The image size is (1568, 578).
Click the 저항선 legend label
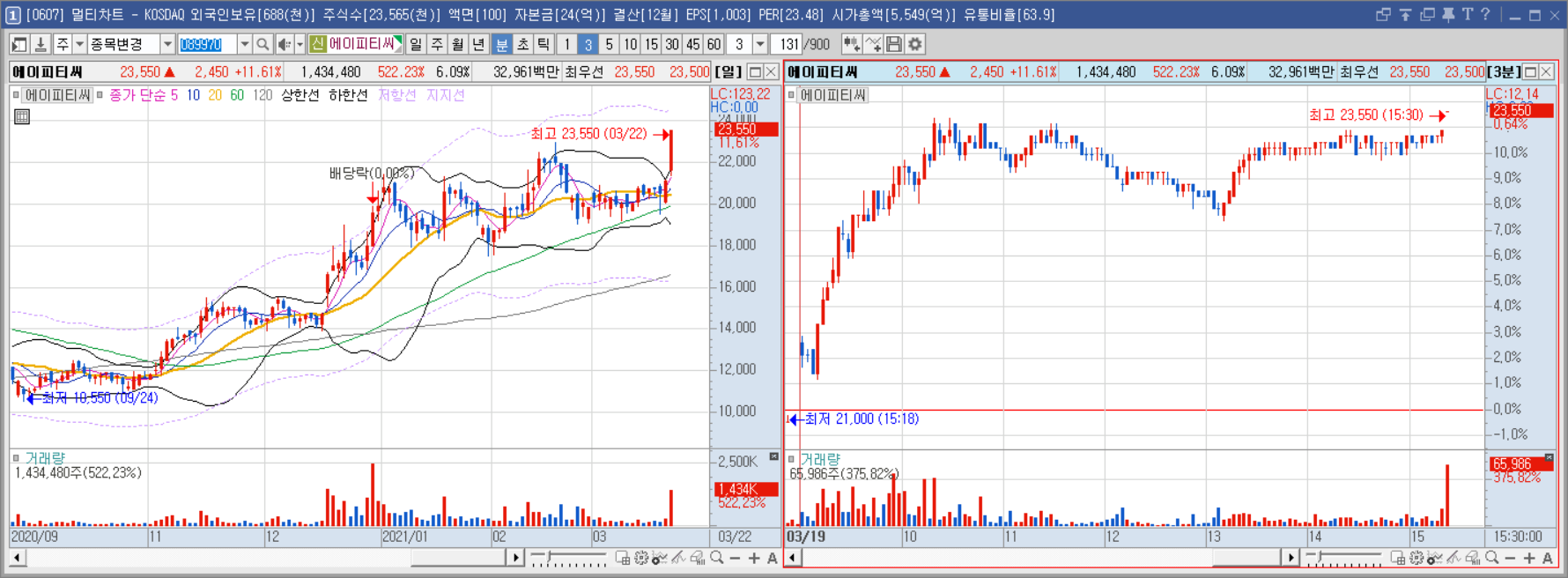pos(396,95)
